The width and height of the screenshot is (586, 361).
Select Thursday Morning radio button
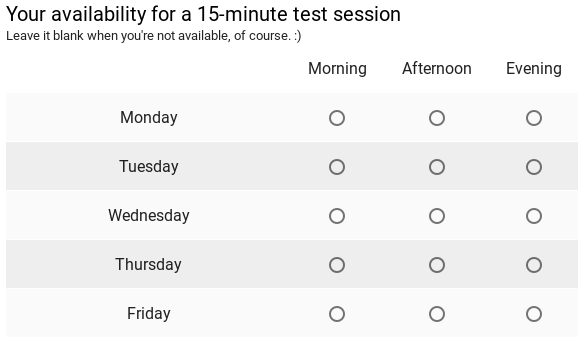coord(337,265)
